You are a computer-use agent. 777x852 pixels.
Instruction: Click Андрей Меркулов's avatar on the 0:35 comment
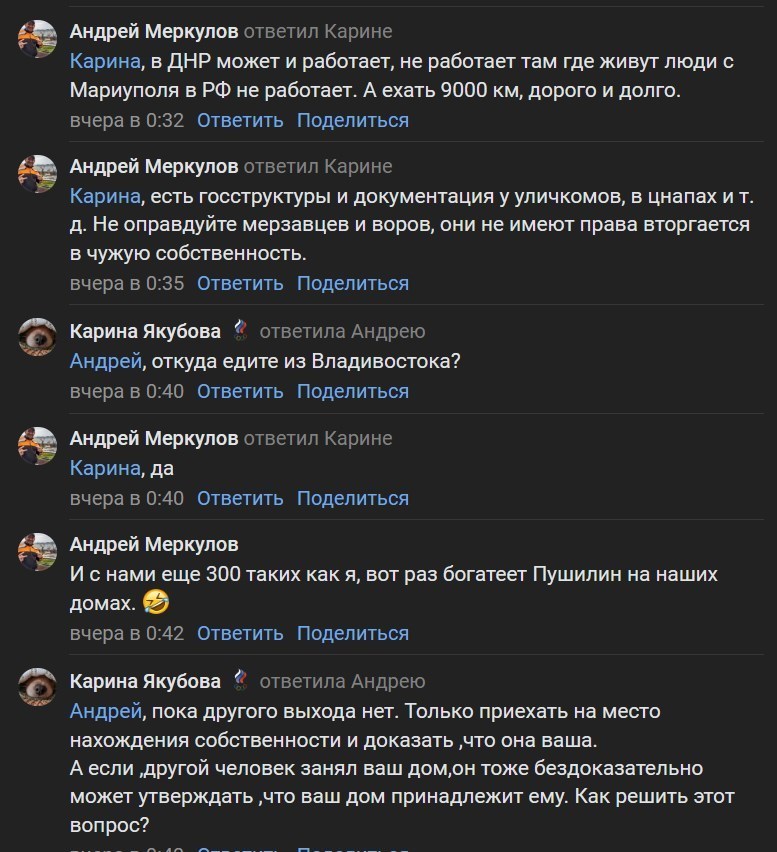pyautogui.click(x=38, y=174)
